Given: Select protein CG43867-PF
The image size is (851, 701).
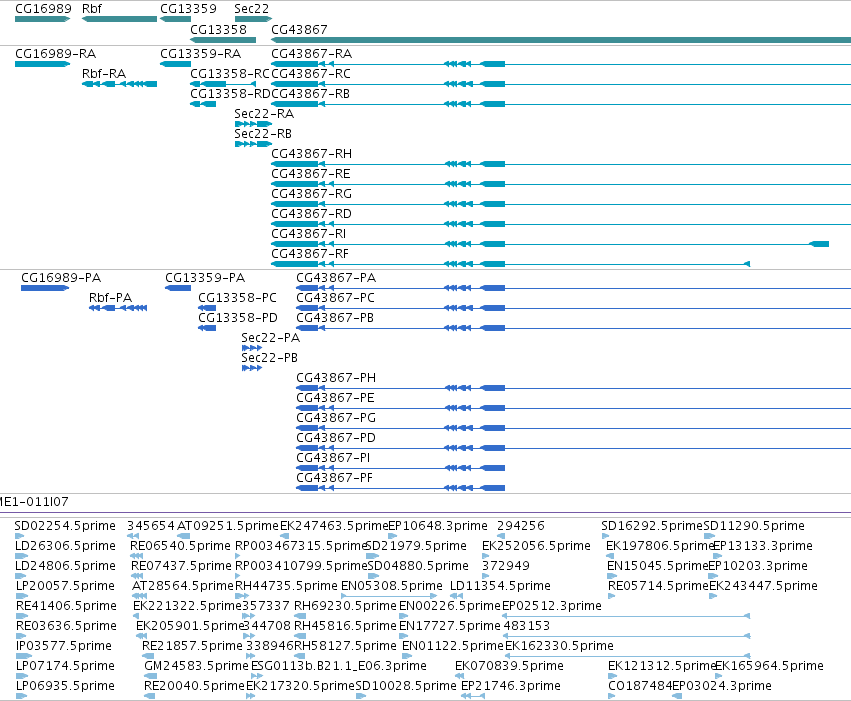Looking at the screenshot, I should pos(335,478).
